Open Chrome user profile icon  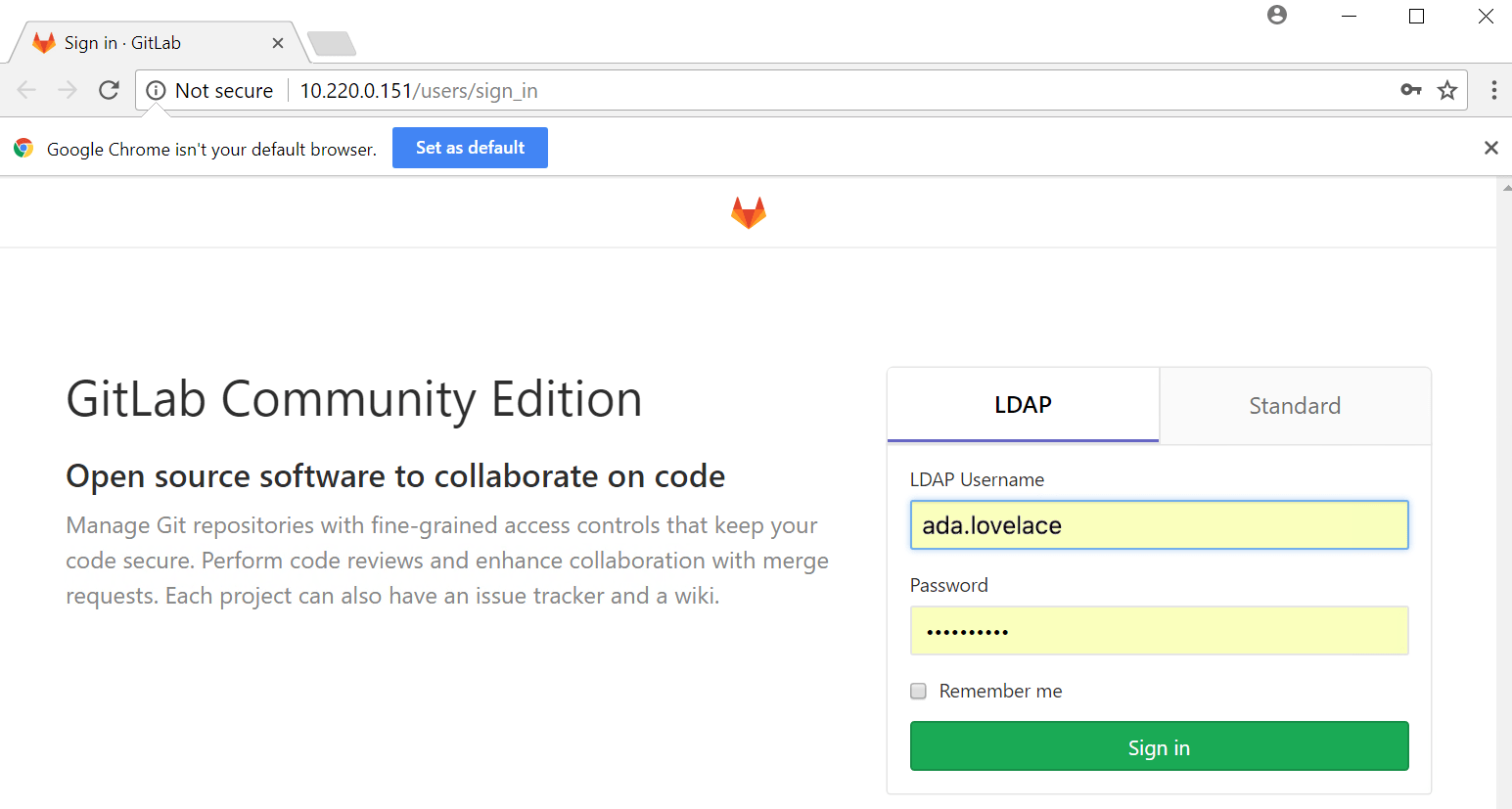pos(1277,15)
